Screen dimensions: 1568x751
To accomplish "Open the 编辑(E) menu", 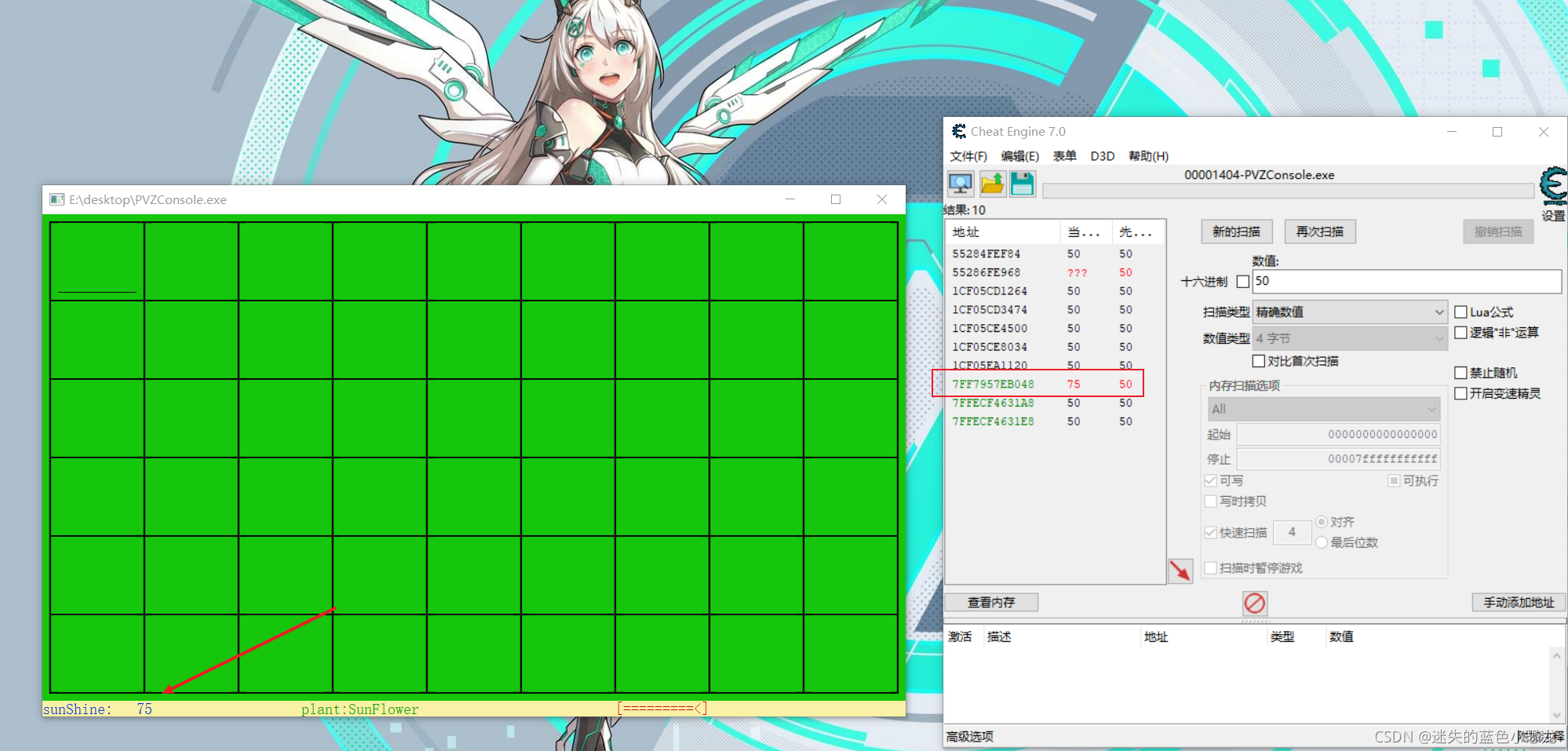I will click(1019, 156).
